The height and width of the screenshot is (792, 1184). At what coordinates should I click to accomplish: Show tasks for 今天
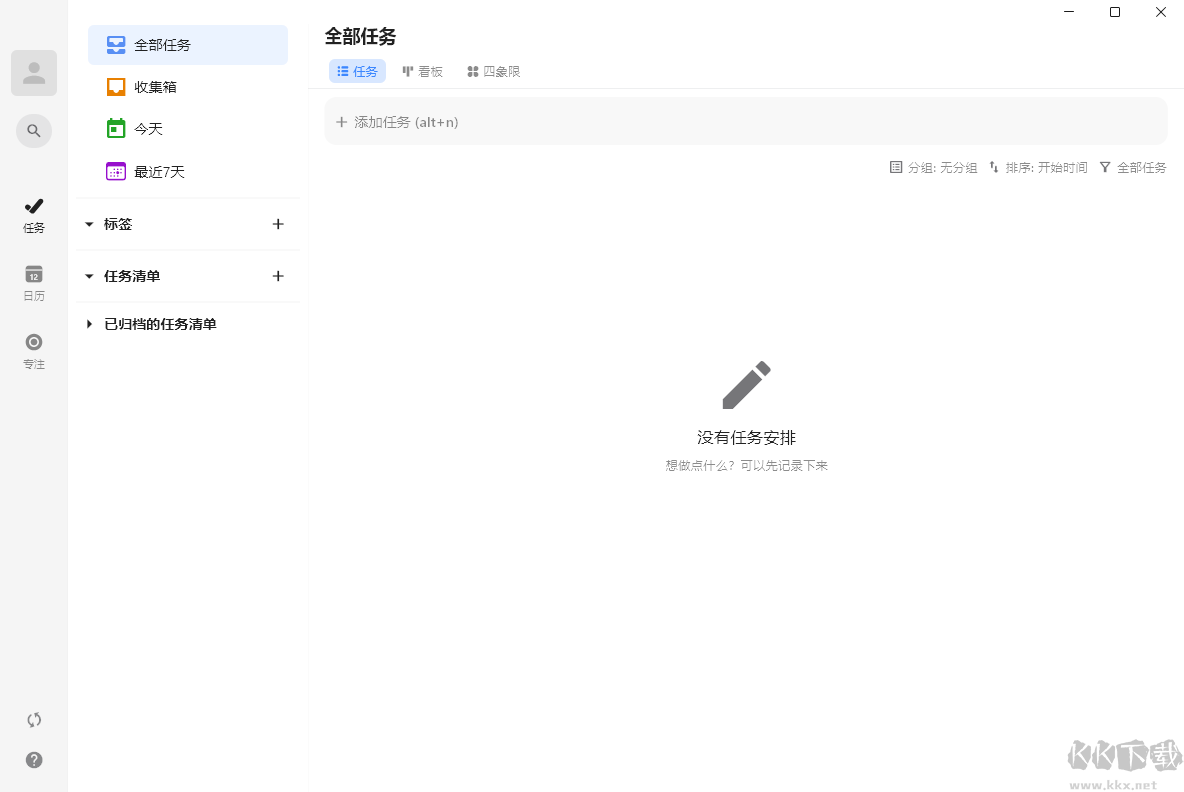(188, 129)
